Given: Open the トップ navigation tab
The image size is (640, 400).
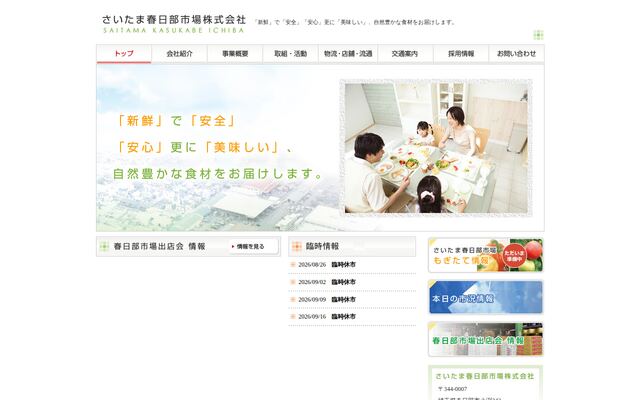Looking at the screenshot, I should coord(124,53).
